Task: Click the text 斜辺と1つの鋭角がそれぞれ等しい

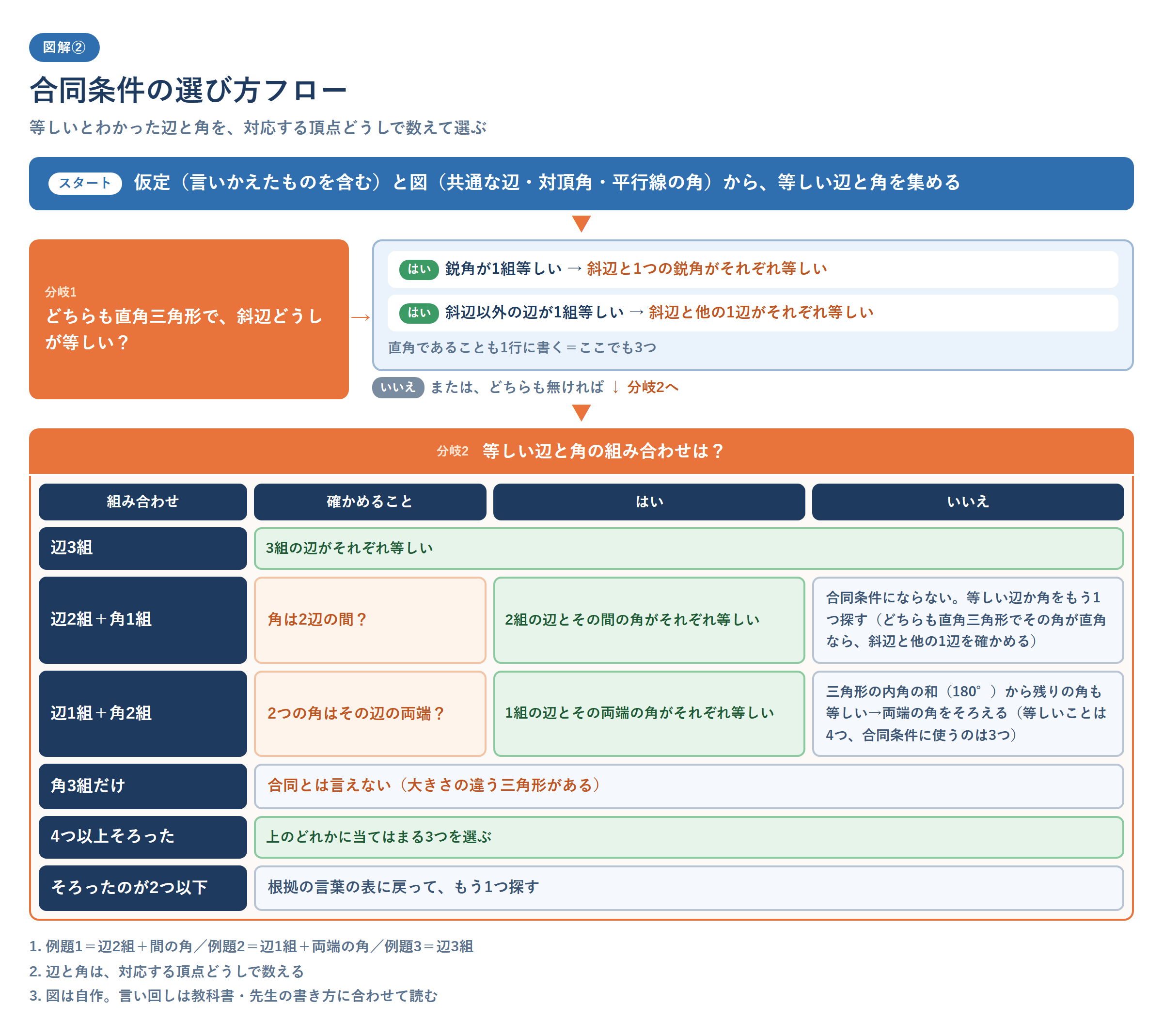Action: pyautogui.click(x=707, y=268)
